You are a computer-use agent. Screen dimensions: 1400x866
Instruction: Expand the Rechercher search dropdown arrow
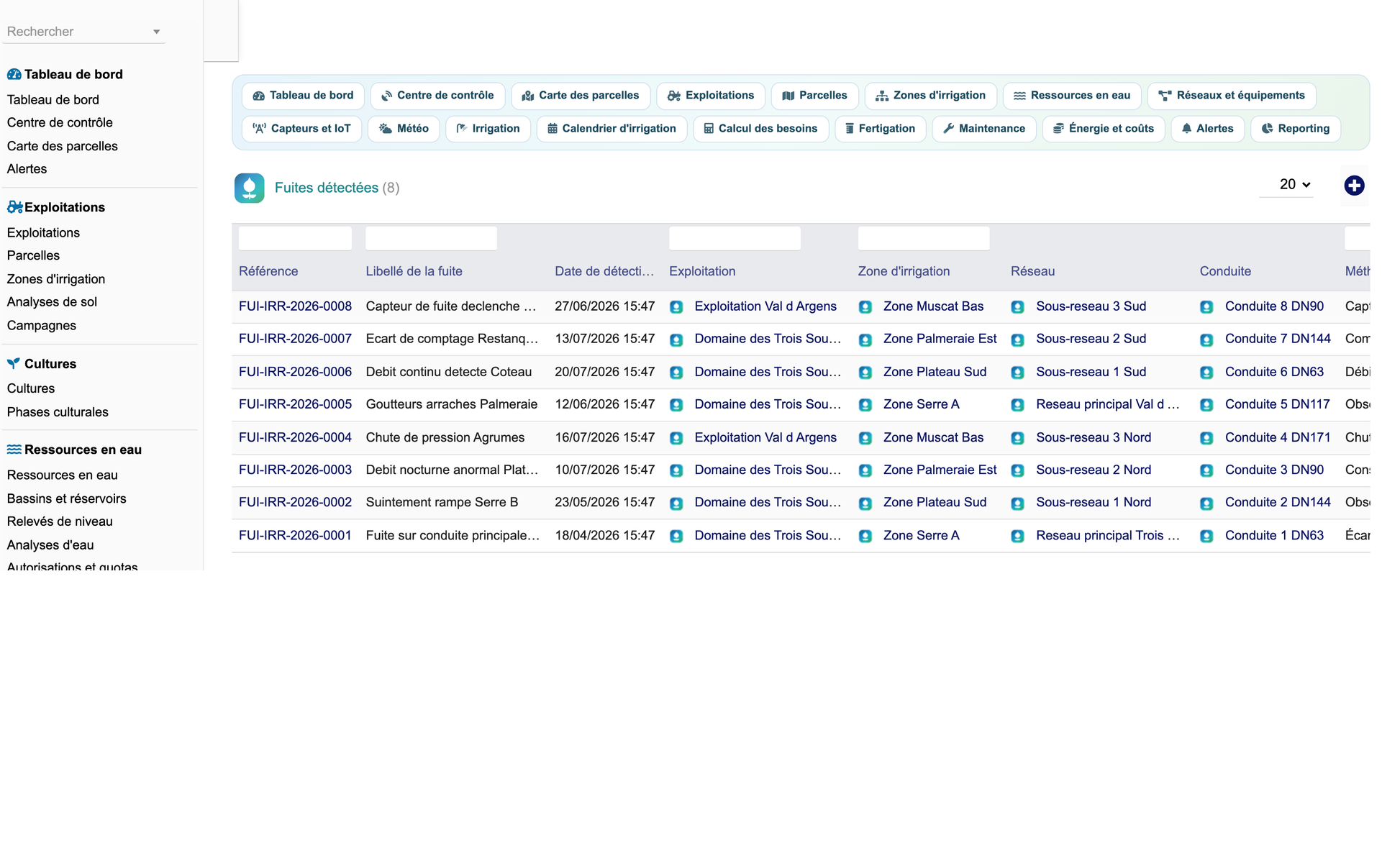[156, 32]
